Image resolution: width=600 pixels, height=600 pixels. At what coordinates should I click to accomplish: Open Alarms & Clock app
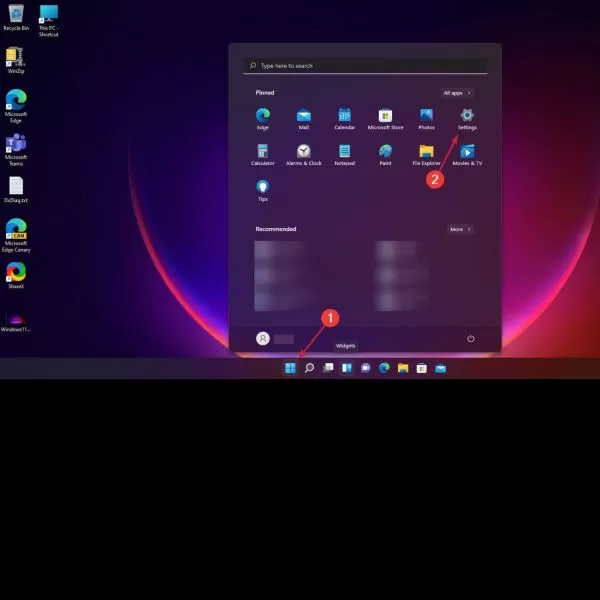pyautogui.click(x=303, y=155)
